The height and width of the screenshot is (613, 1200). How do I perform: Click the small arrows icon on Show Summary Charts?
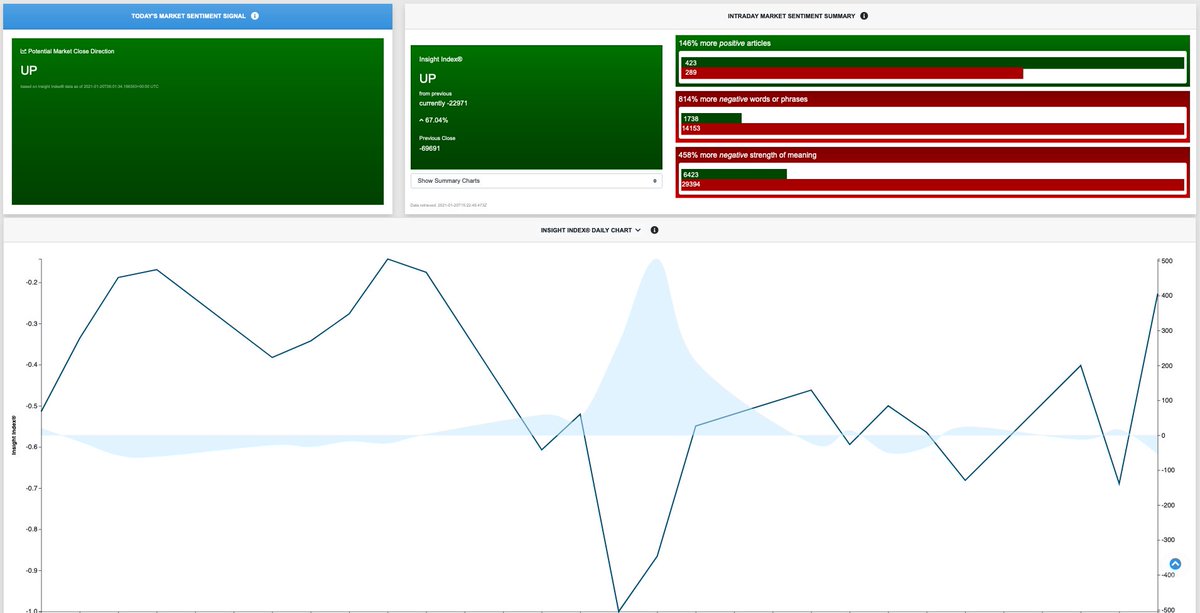click(x=655, y=179)
